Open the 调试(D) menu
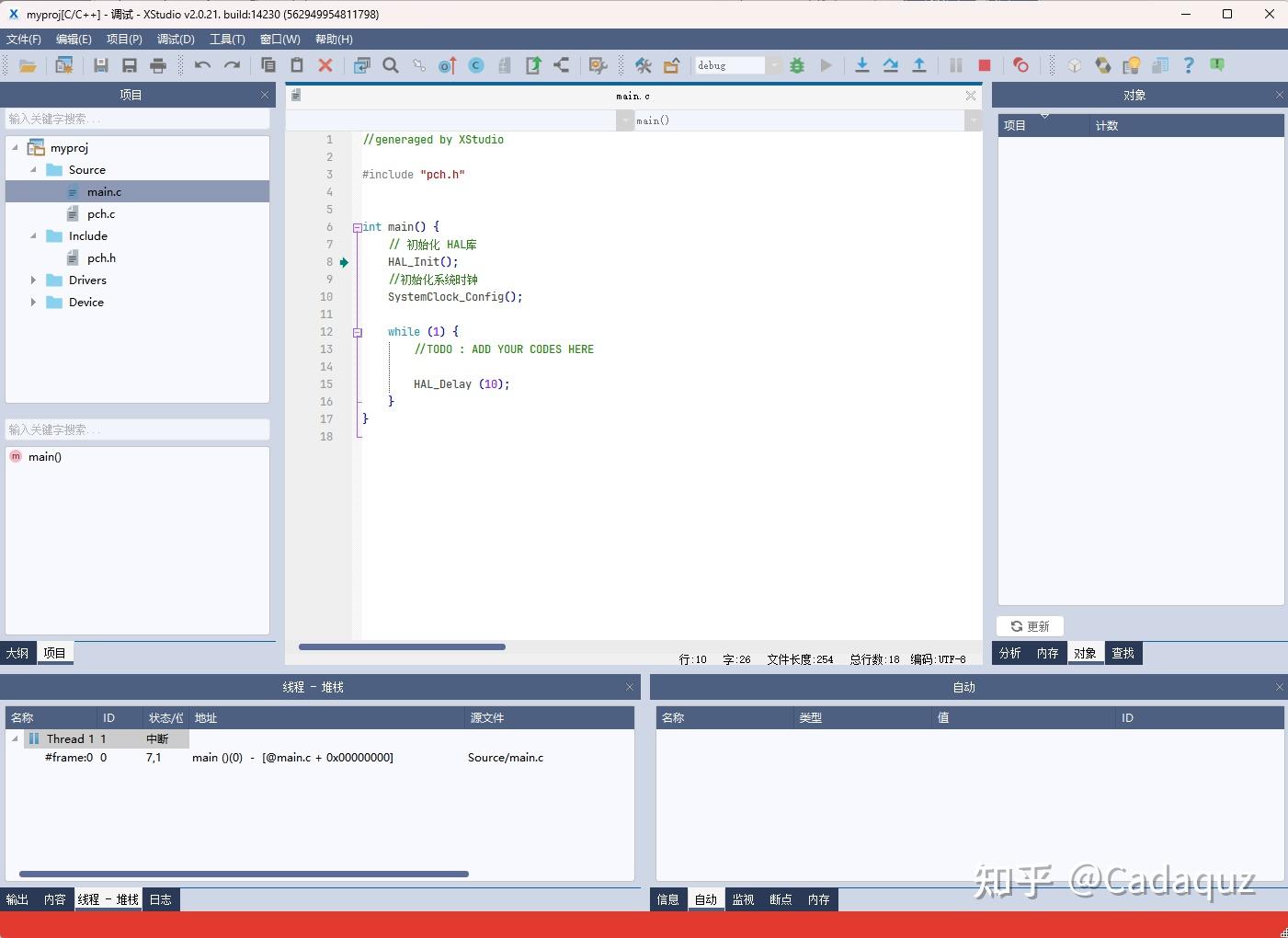The width and height of the screenshot is (1288, 938). click(x=176, y=40)
